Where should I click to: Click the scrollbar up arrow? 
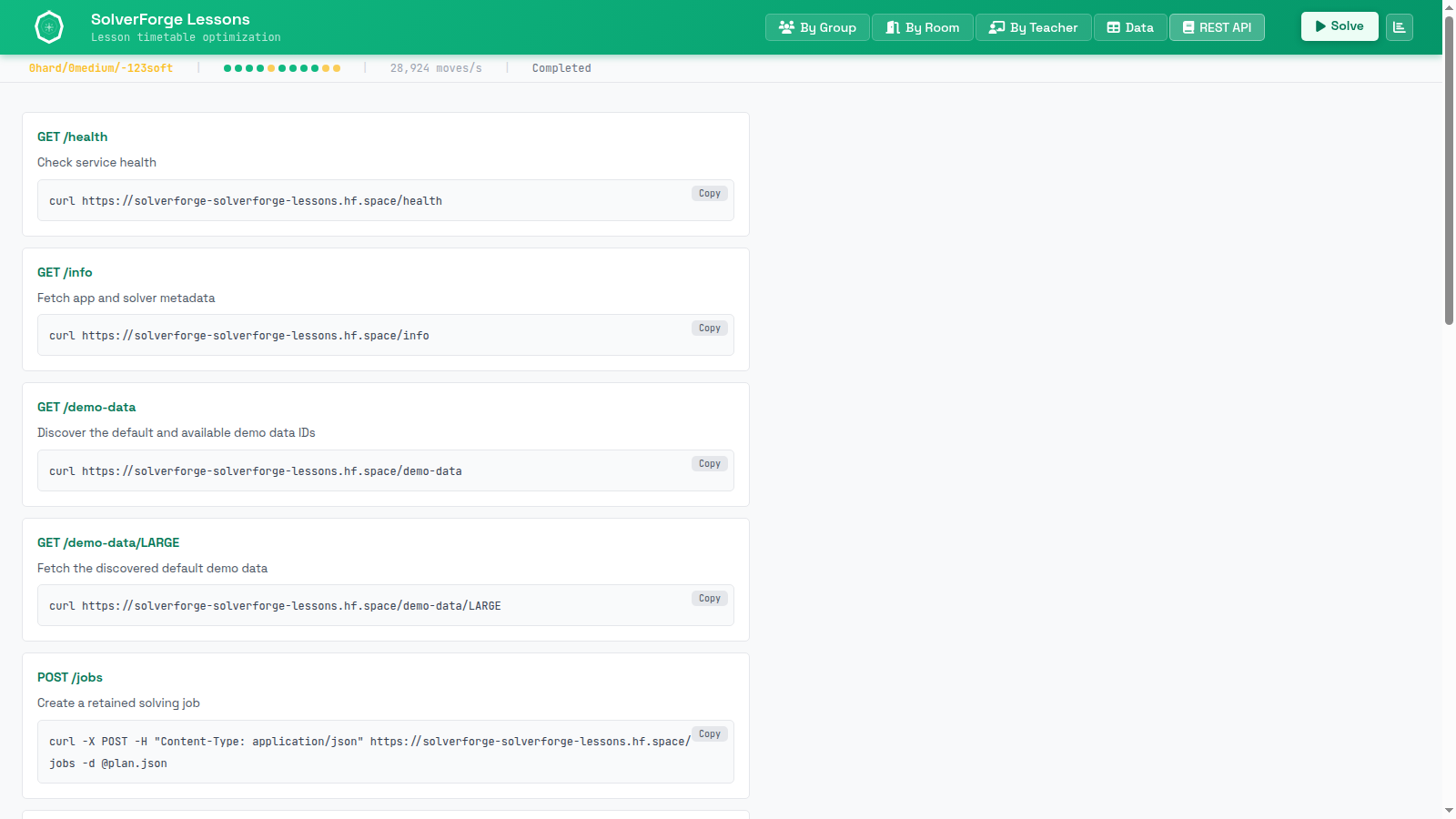pos(1449,6)
